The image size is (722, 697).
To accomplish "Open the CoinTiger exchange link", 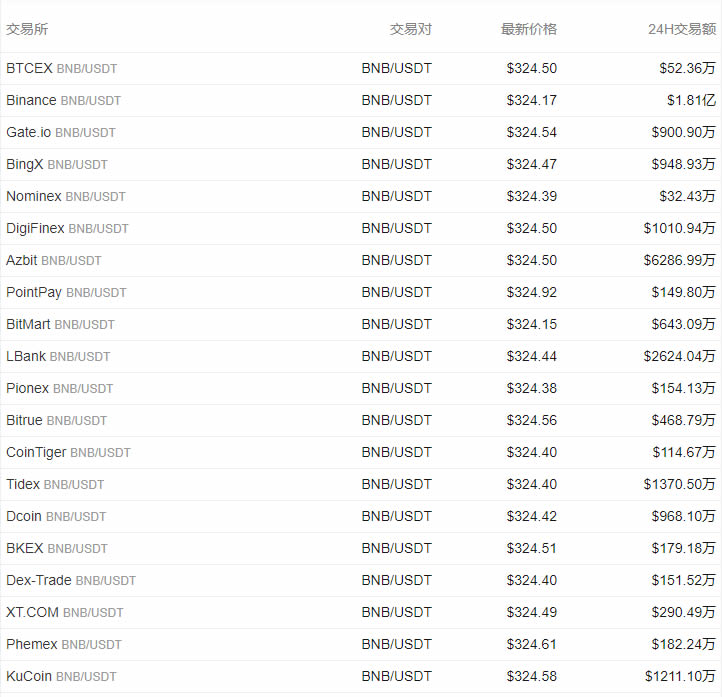I will tap(36, 453).
